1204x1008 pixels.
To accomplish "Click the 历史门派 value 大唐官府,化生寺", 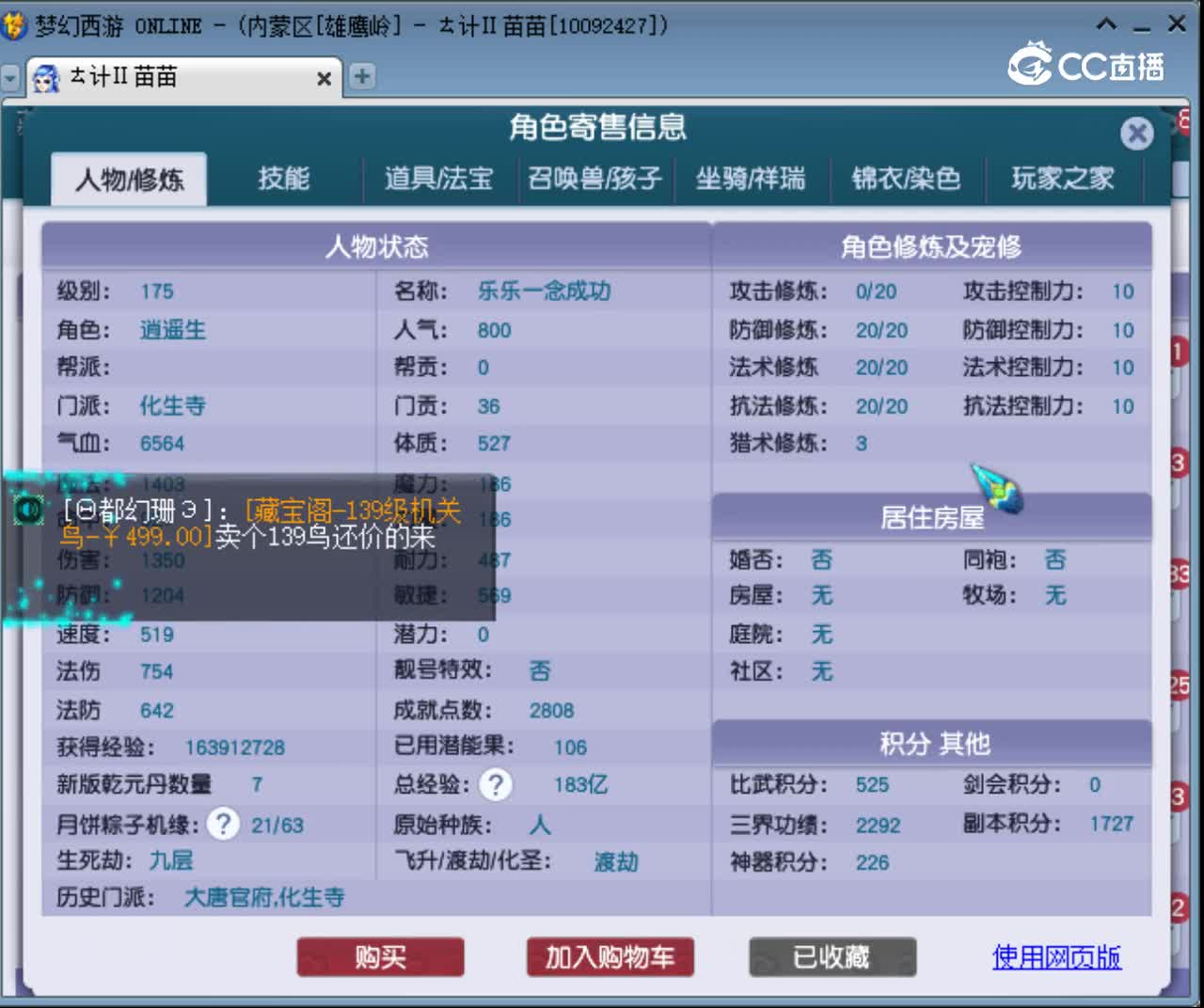I will coord(264,897).
